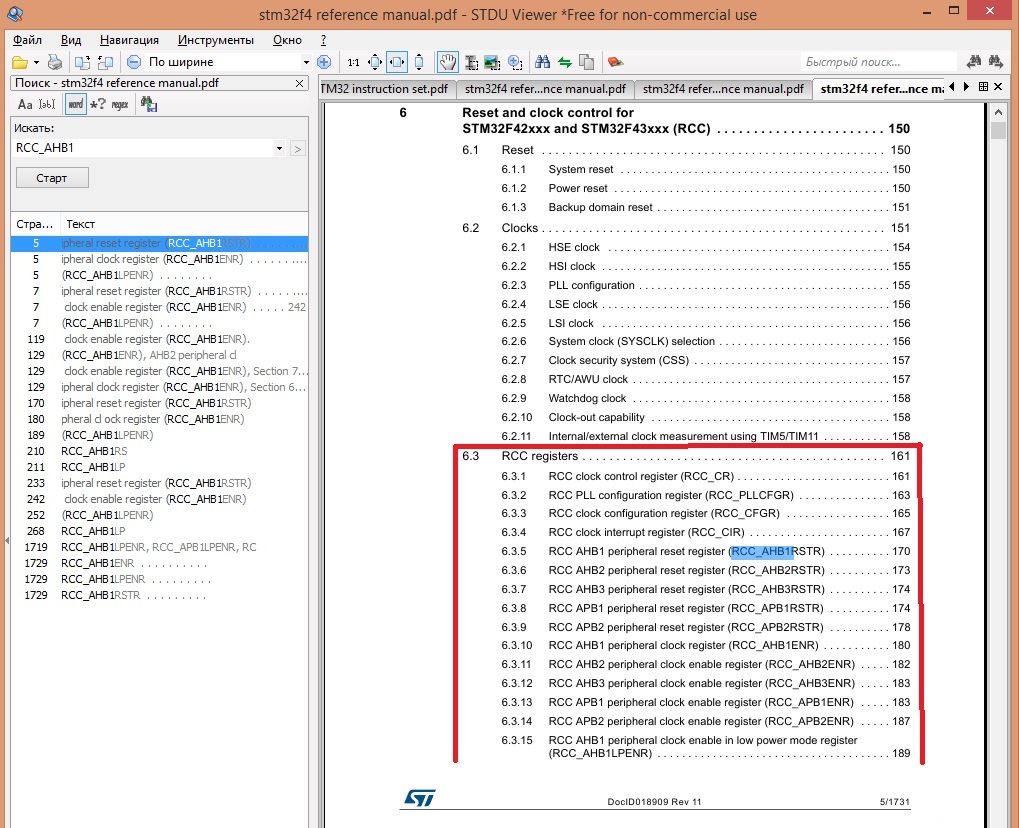The image size is (1019, 828).
Task: Zoom out with the minus circle icon
Action: tap(134, 62)
